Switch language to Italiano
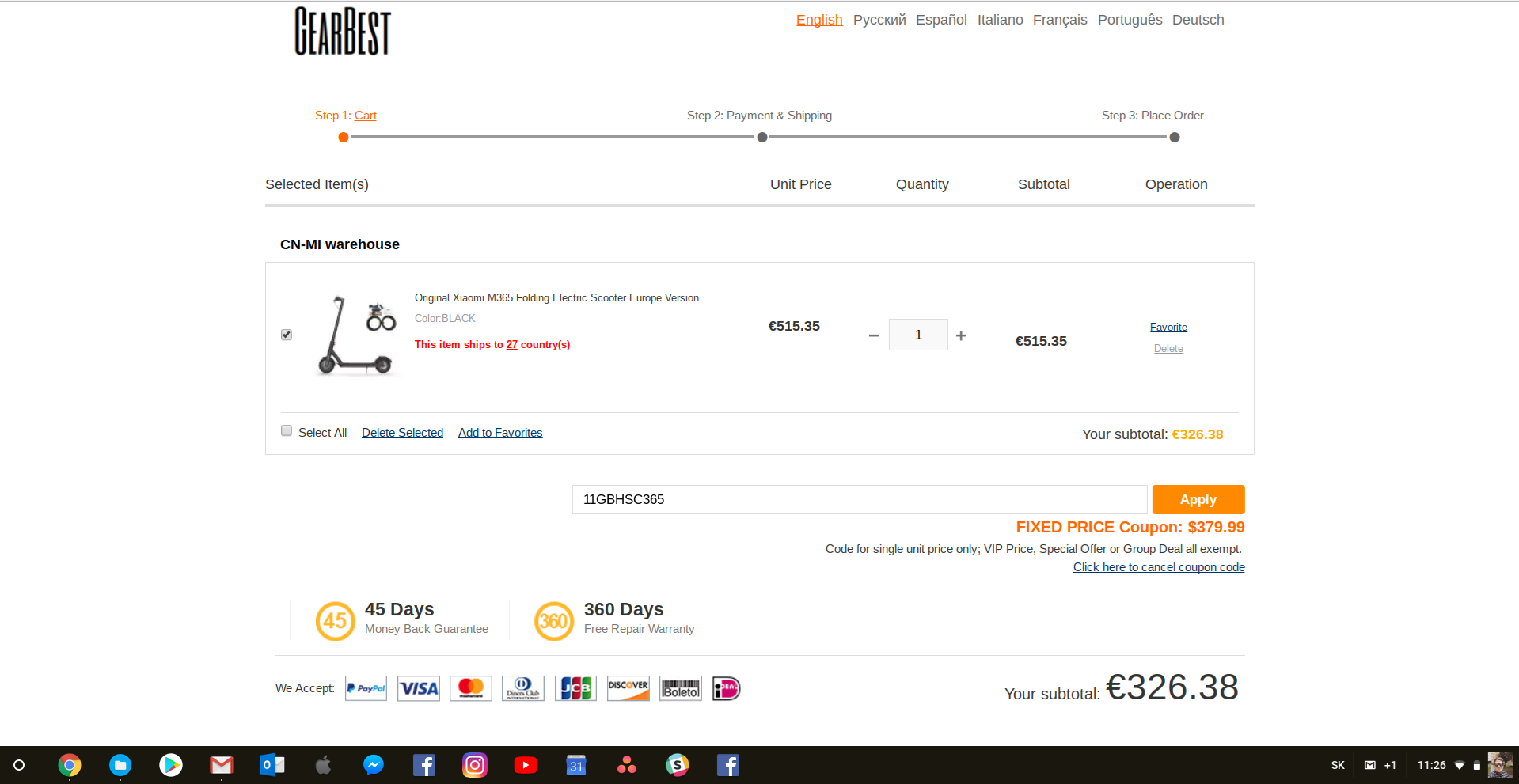The image size is (1519, 784). [1000, 20]
